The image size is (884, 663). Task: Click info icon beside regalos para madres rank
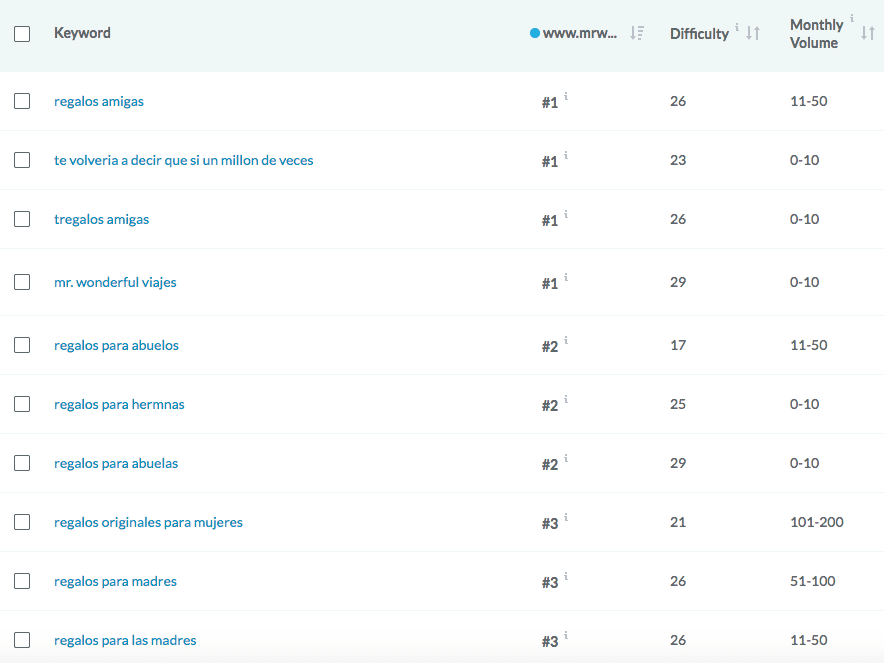[566, 576]
